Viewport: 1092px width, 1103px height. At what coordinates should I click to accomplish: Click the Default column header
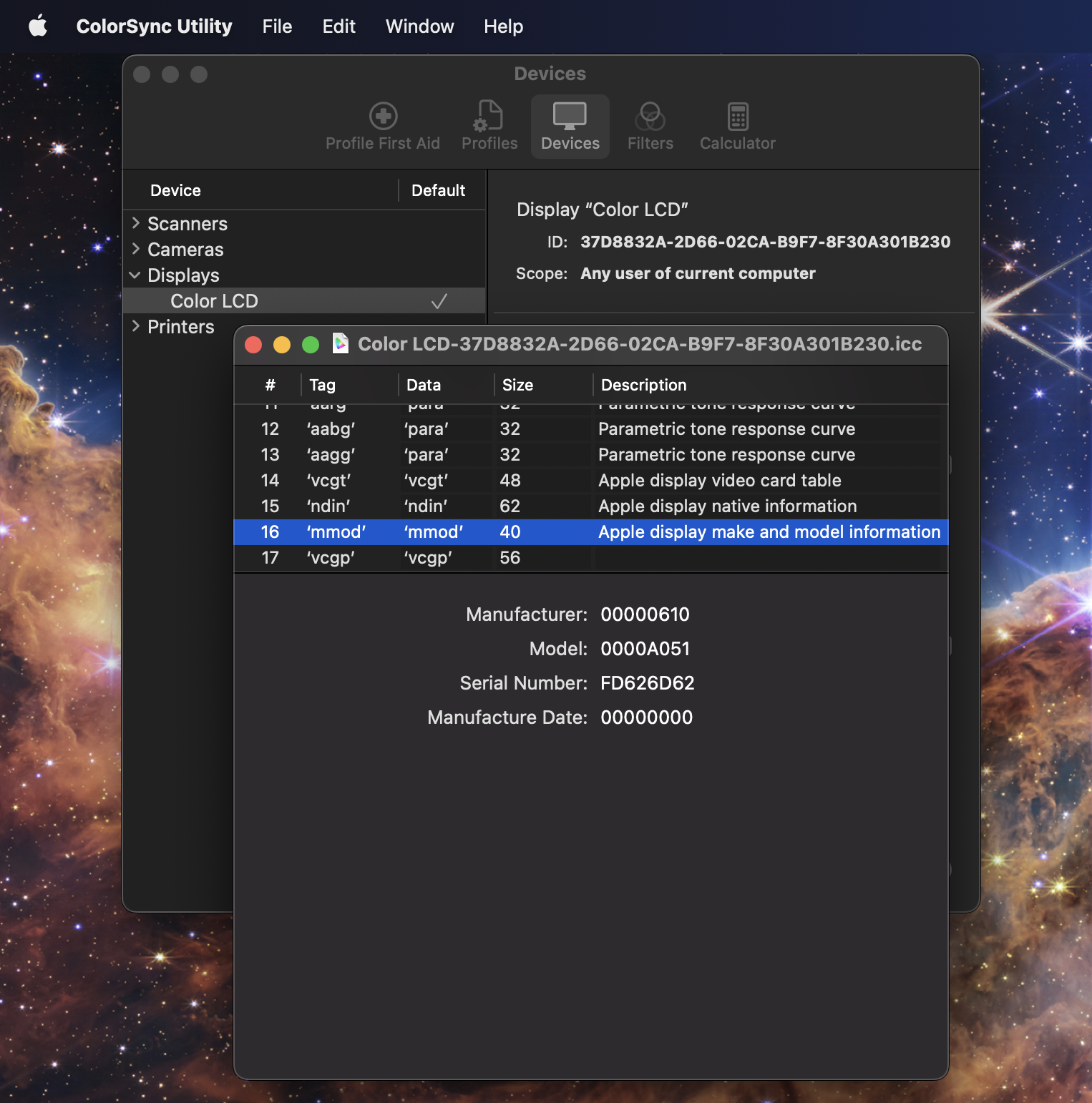[438, 190]
